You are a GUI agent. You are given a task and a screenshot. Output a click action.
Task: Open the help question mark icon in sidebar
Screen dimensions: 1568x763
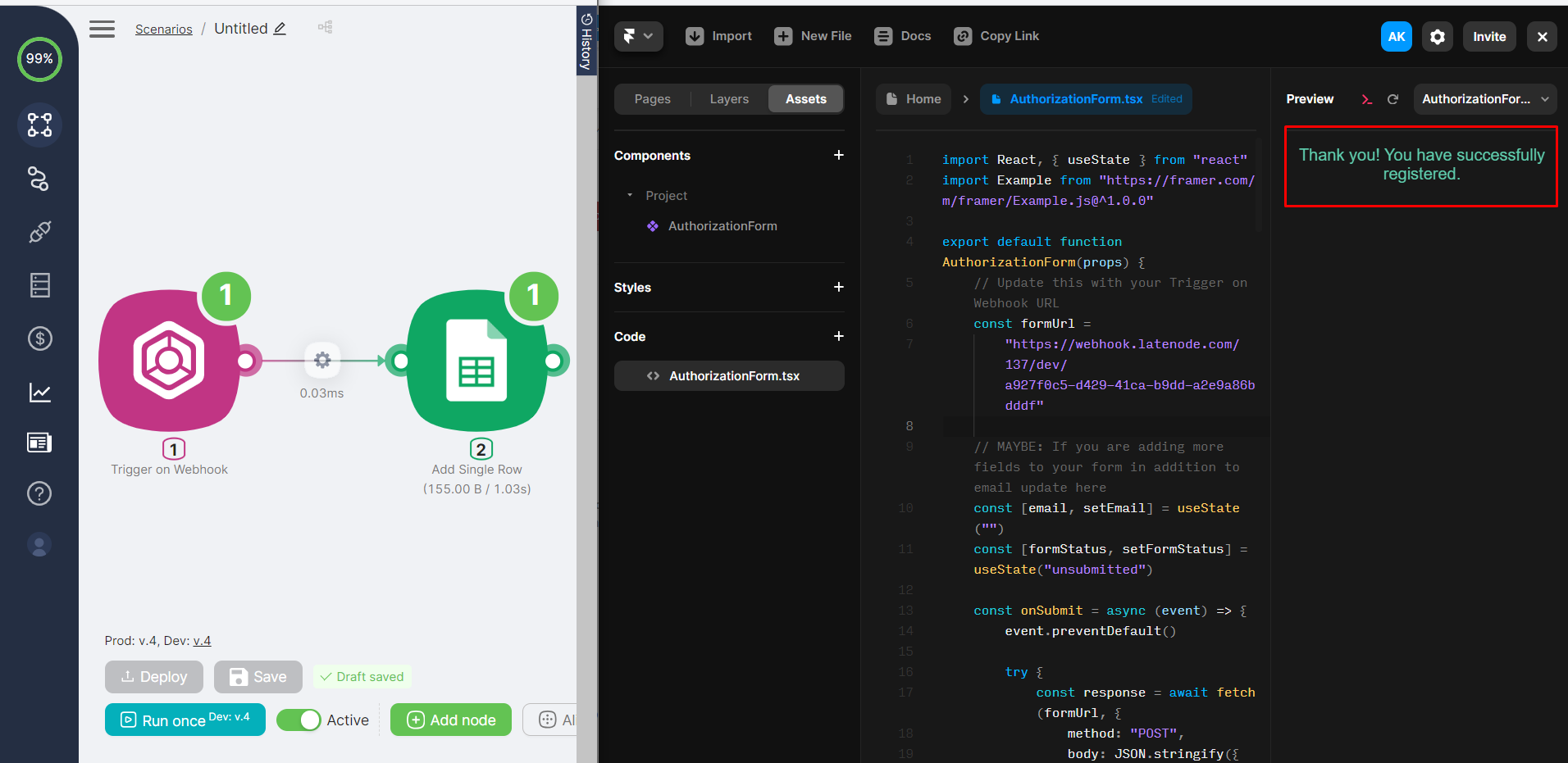pyautogui.click(x=39, y=493)
